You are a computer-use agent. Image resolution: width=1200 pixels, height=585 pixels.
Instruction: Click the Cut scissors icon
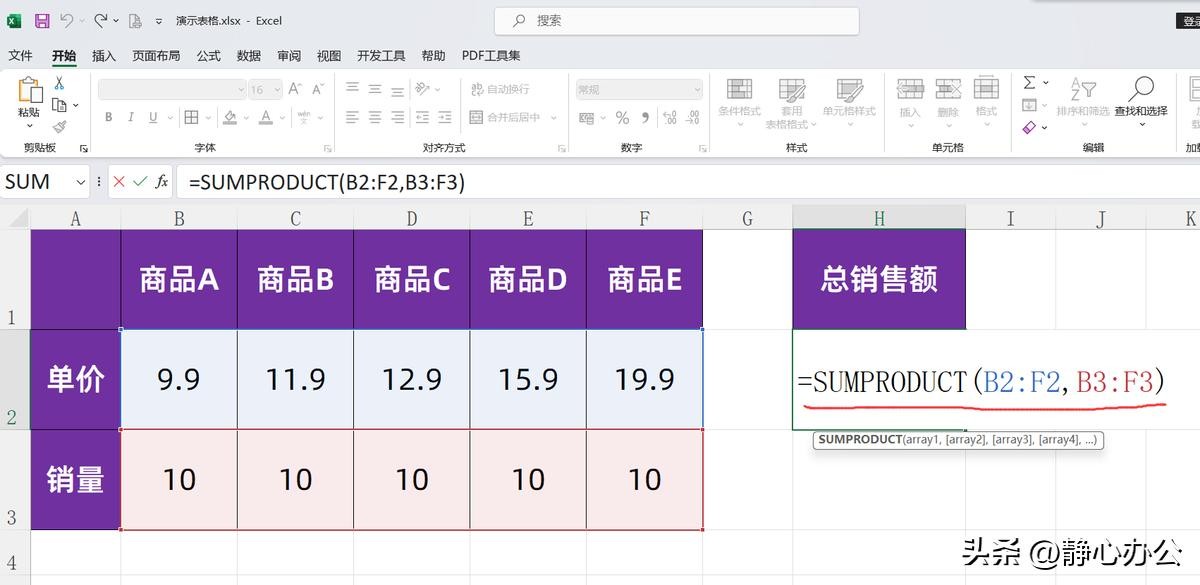[x=60, y=84]
